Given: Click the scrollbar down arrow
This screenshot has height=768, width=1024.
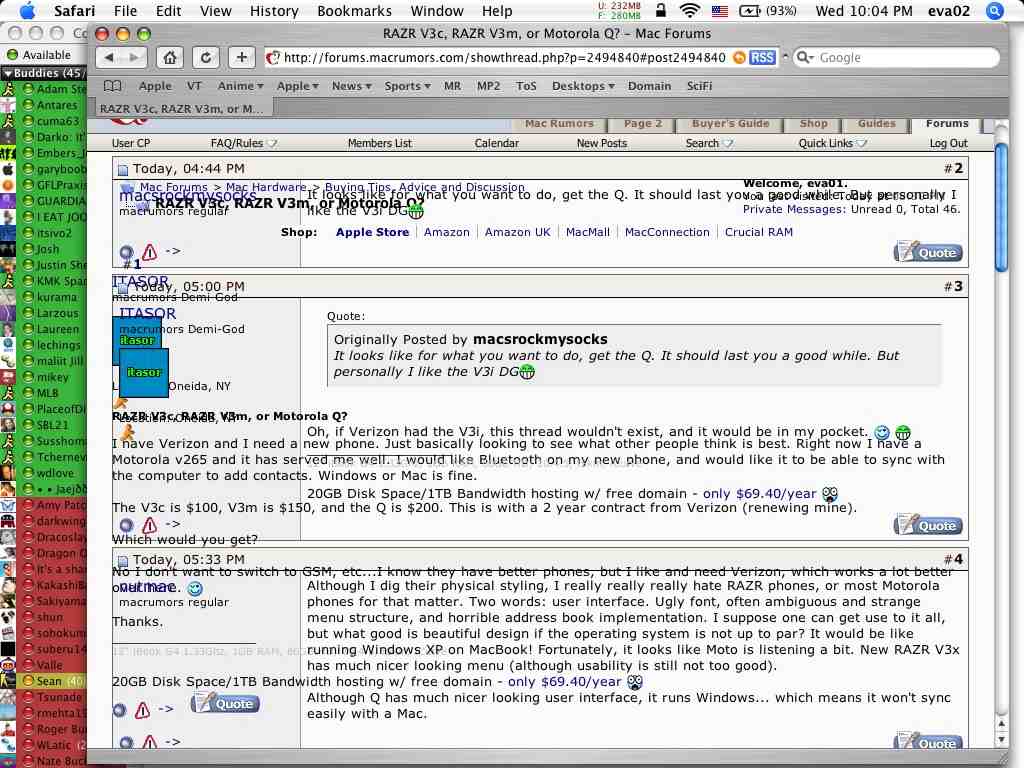Looking at the screenshot, I should click(1001, 739).
